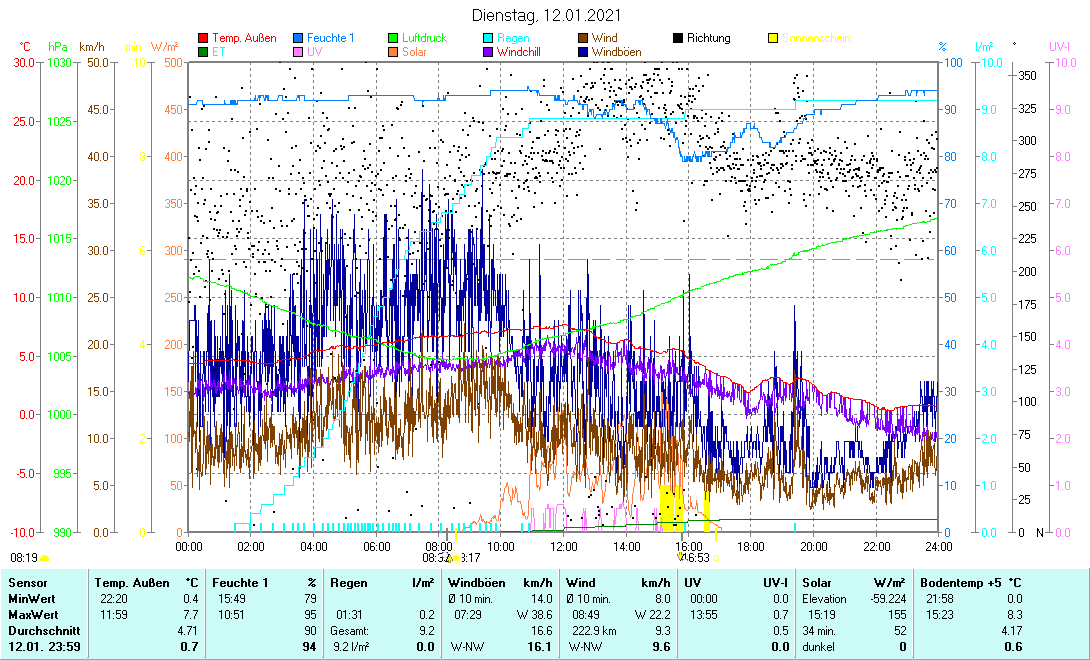Click the gust time "07:29"
Image resolution: width=1090 pixels, height=660 pixels.
[x=468, y=615]
